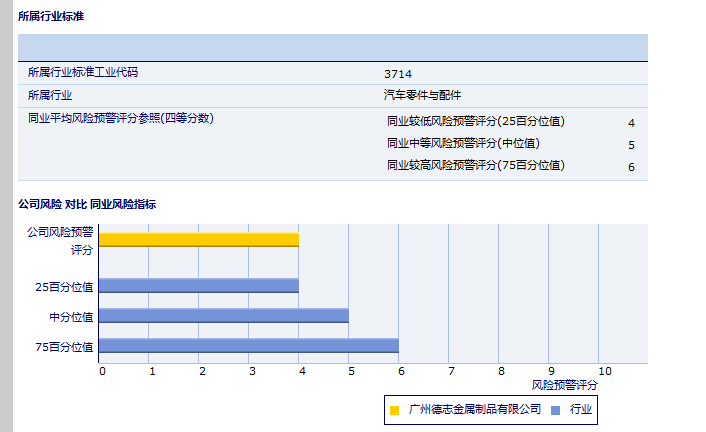The width and height of the screenshot is (706, 432).
Task: Select the 同业较低风险预警评分(25百分位值) text
Action: pos(475,121)
